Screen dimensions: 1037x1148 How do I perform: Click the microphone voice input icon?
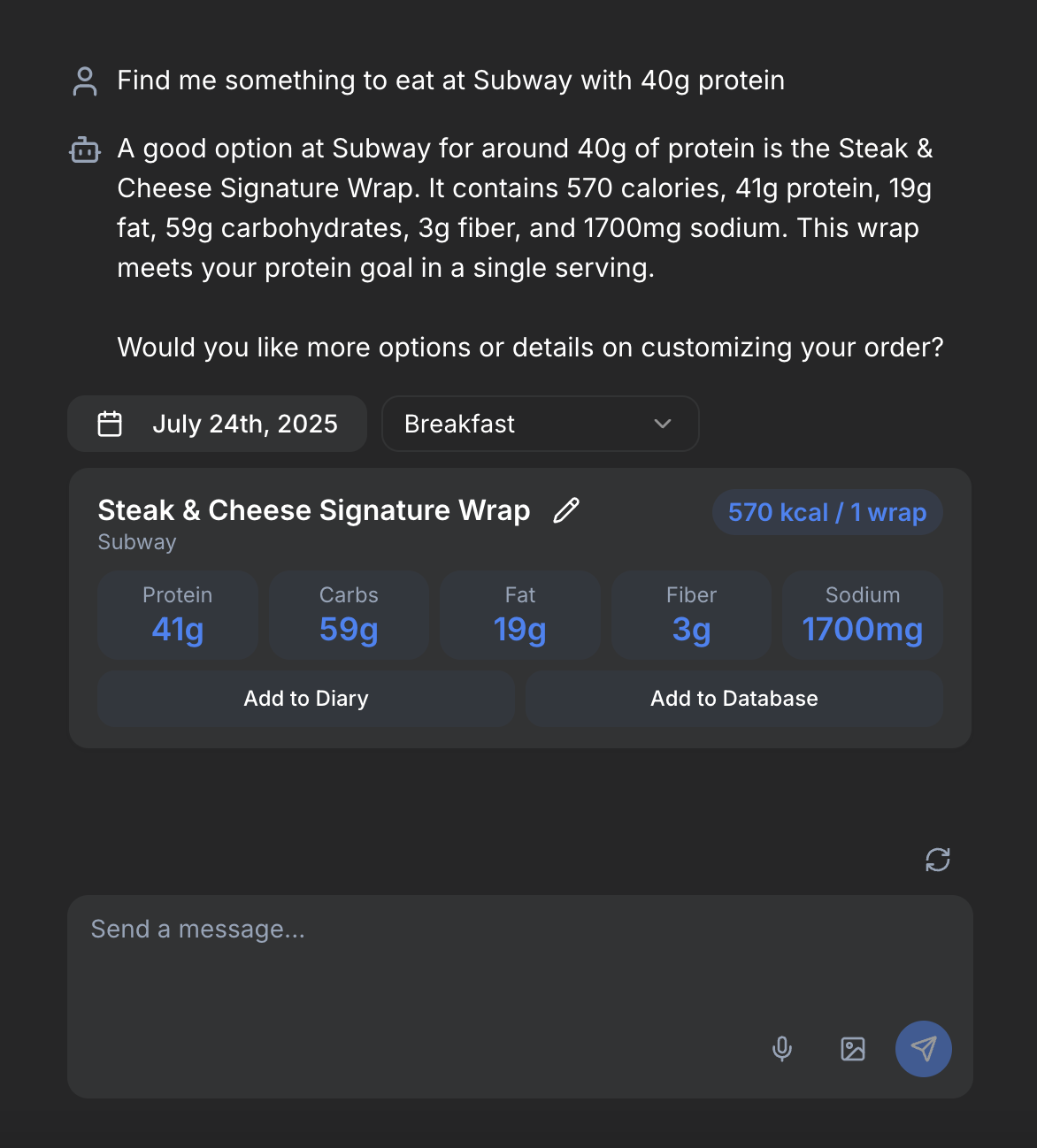[x=782, y=1049]
